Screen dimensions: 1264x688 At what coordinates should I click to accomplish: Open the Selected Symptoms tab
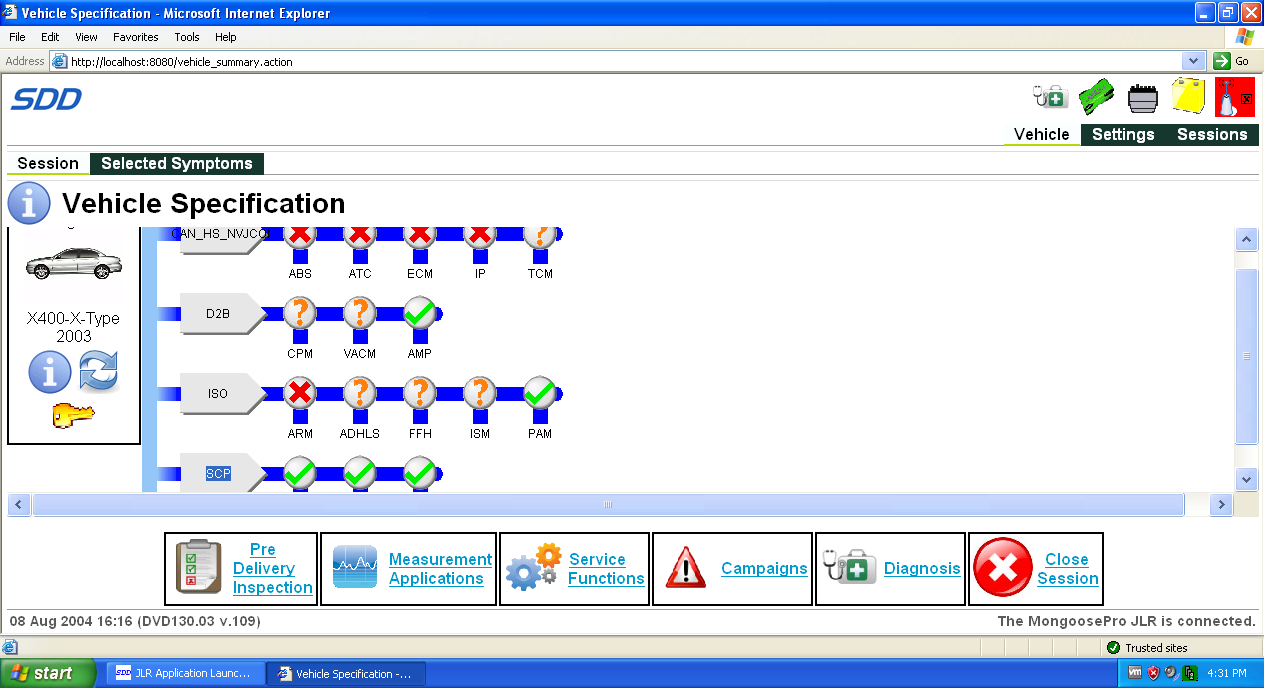pyautogui.click(x=176, y=163)
